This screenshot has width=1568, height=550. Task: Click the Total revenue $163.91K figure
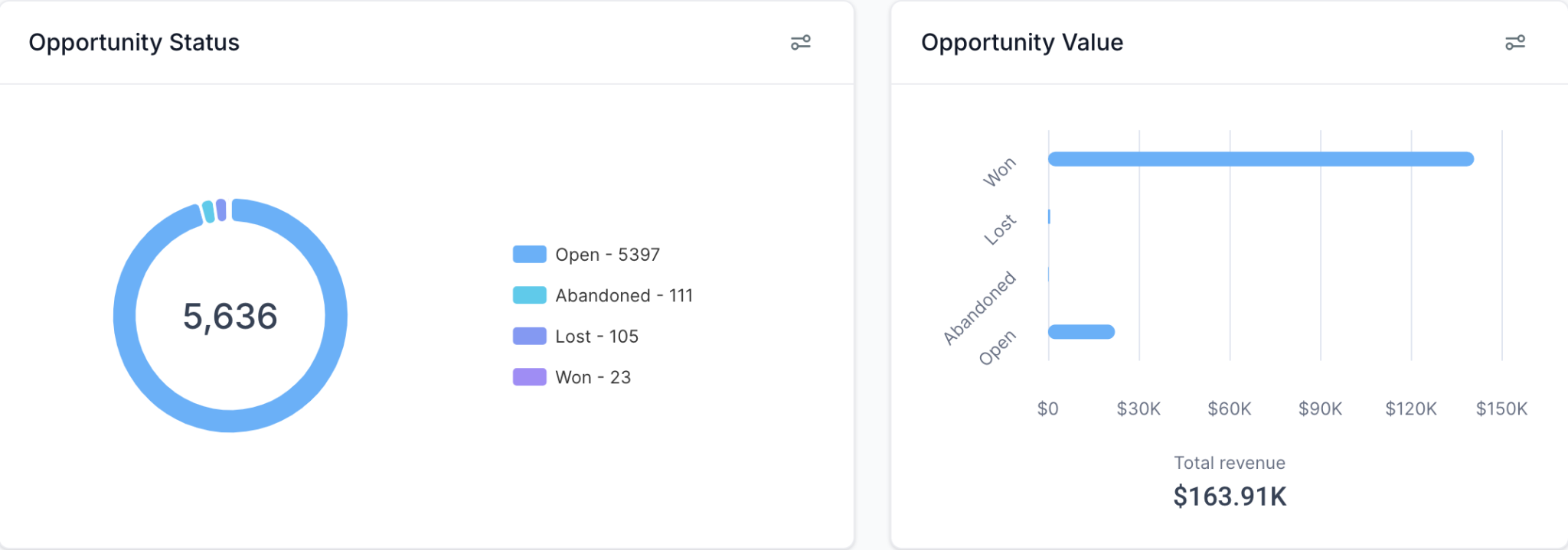coord(1230,496)
